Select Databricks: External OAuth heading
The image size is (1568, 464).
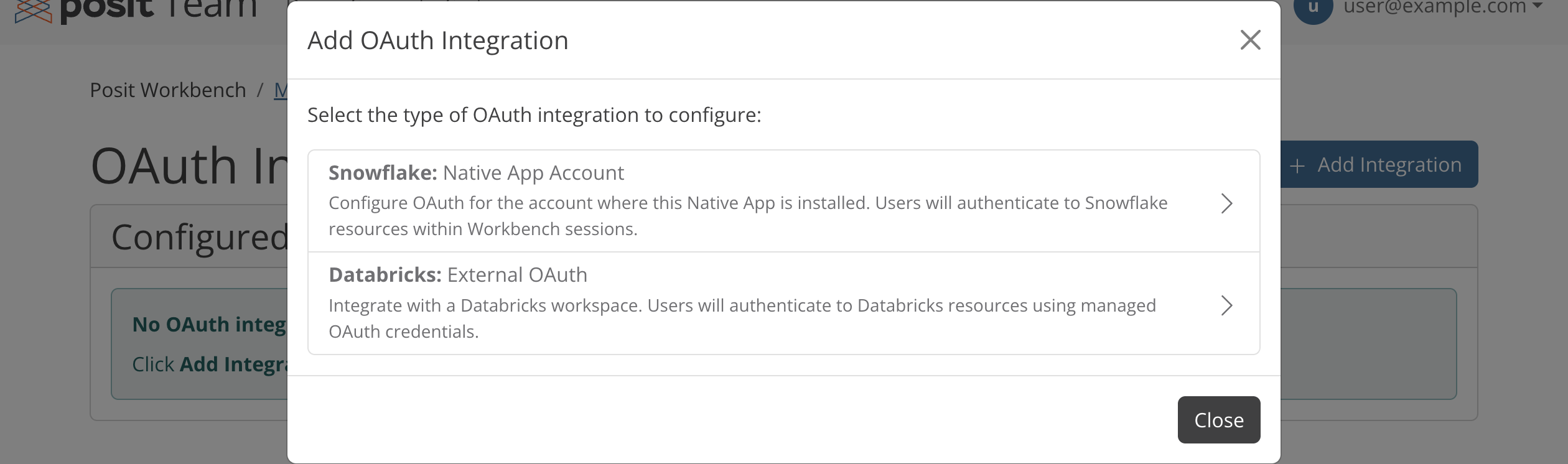tap(458, 275)
